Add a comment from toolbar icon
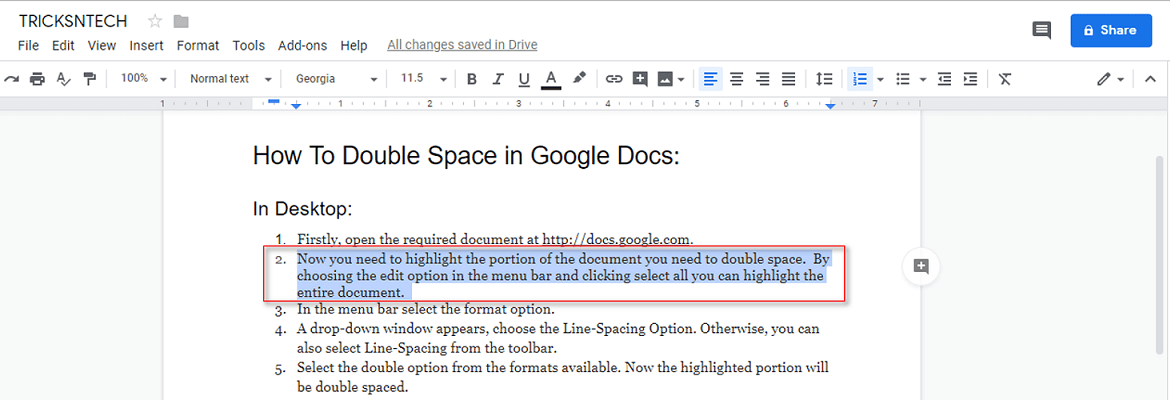This screenshot has height=400, width=1170. point(639,78)
